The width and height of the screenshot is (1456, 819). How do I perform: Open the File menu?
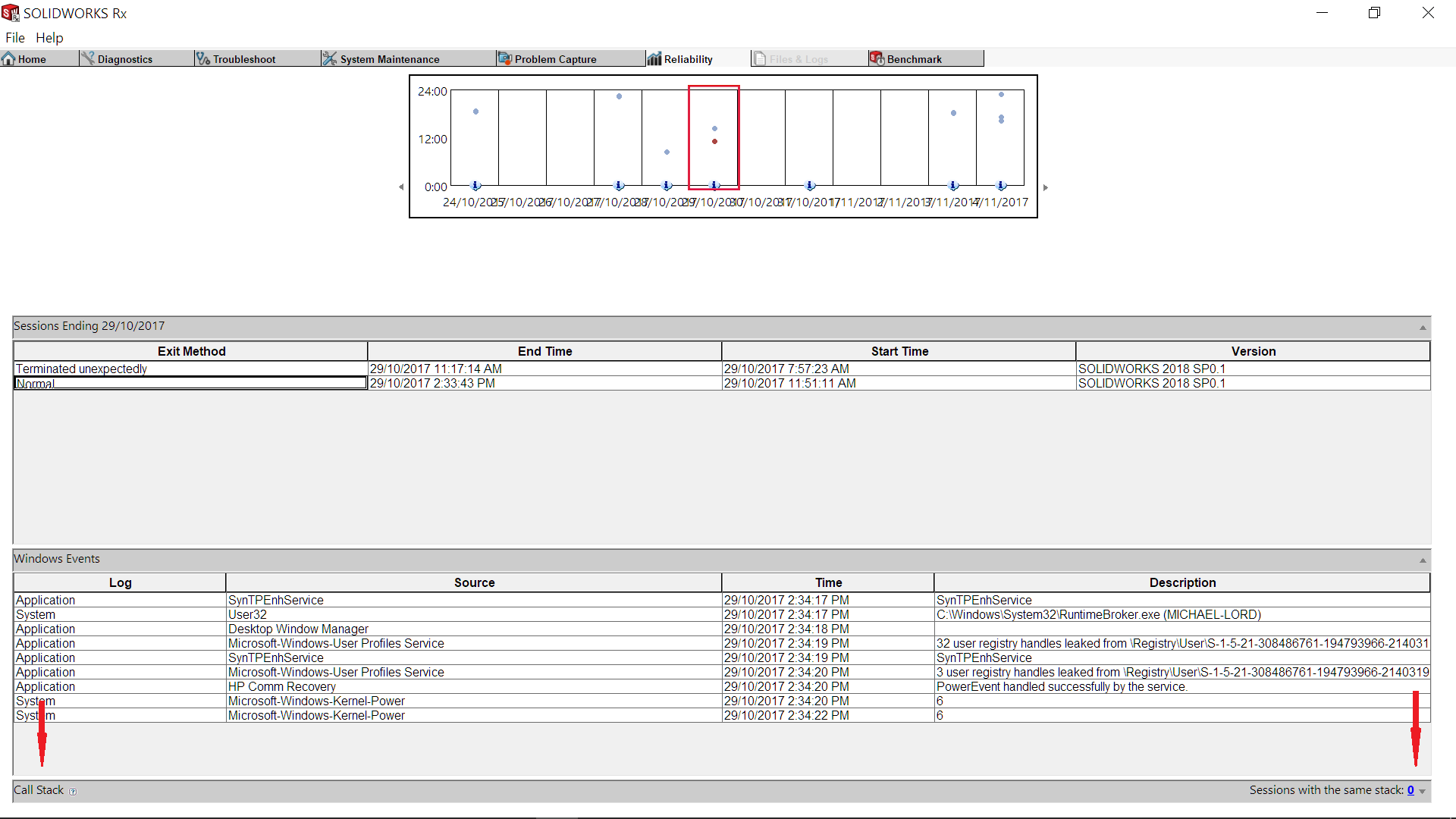(x=15, y=38)
